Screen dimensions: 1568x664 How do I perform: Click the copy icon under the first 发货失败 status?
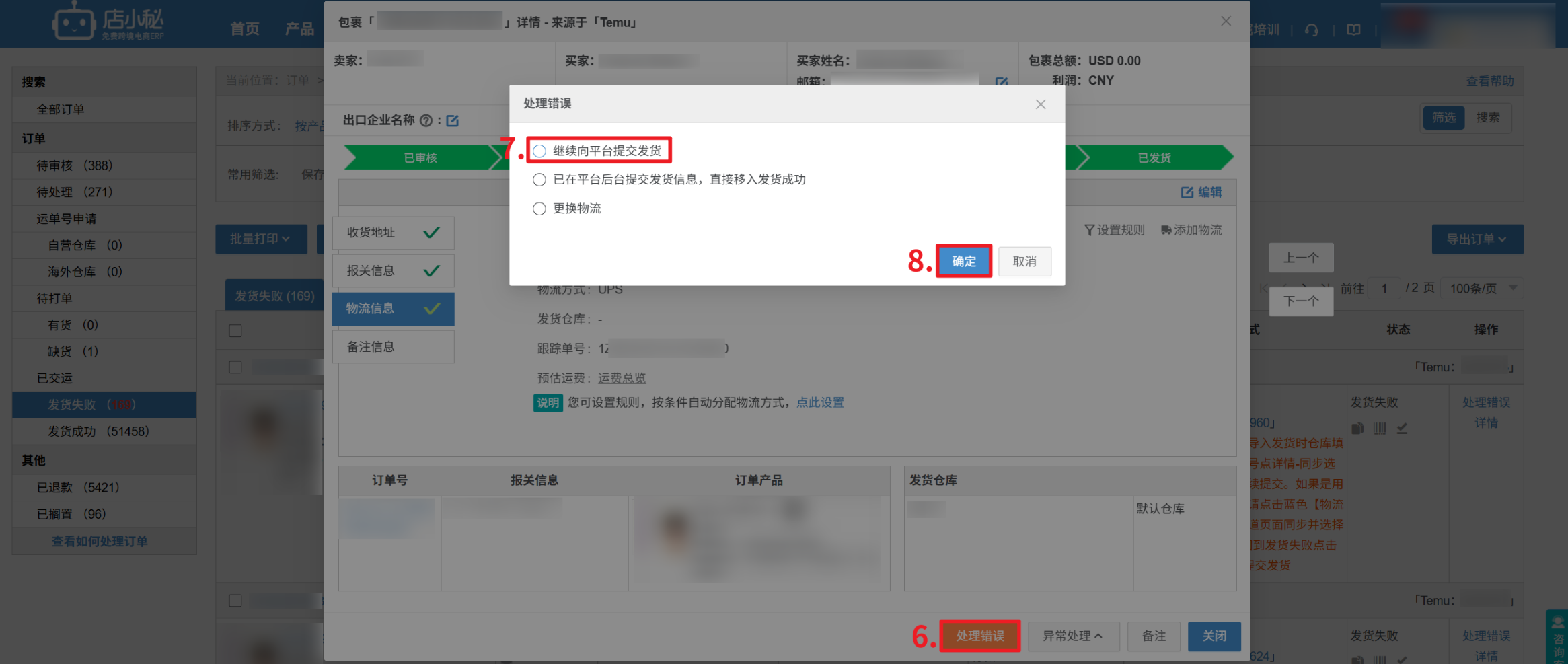(x=1358, y=428)
